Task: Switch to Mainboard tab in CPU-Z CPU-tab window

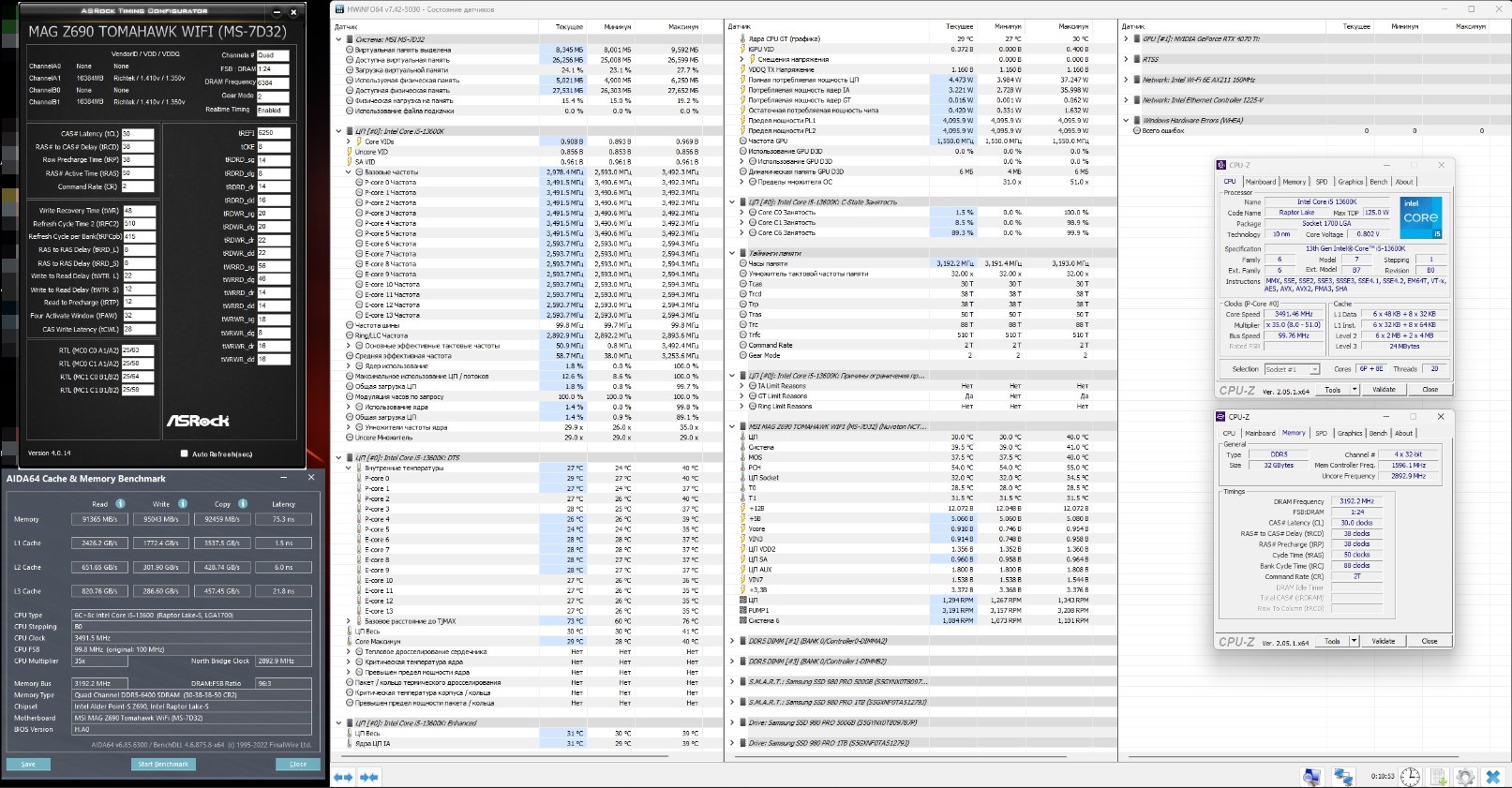Action: pyautogui.click(x=1260, y=182)
